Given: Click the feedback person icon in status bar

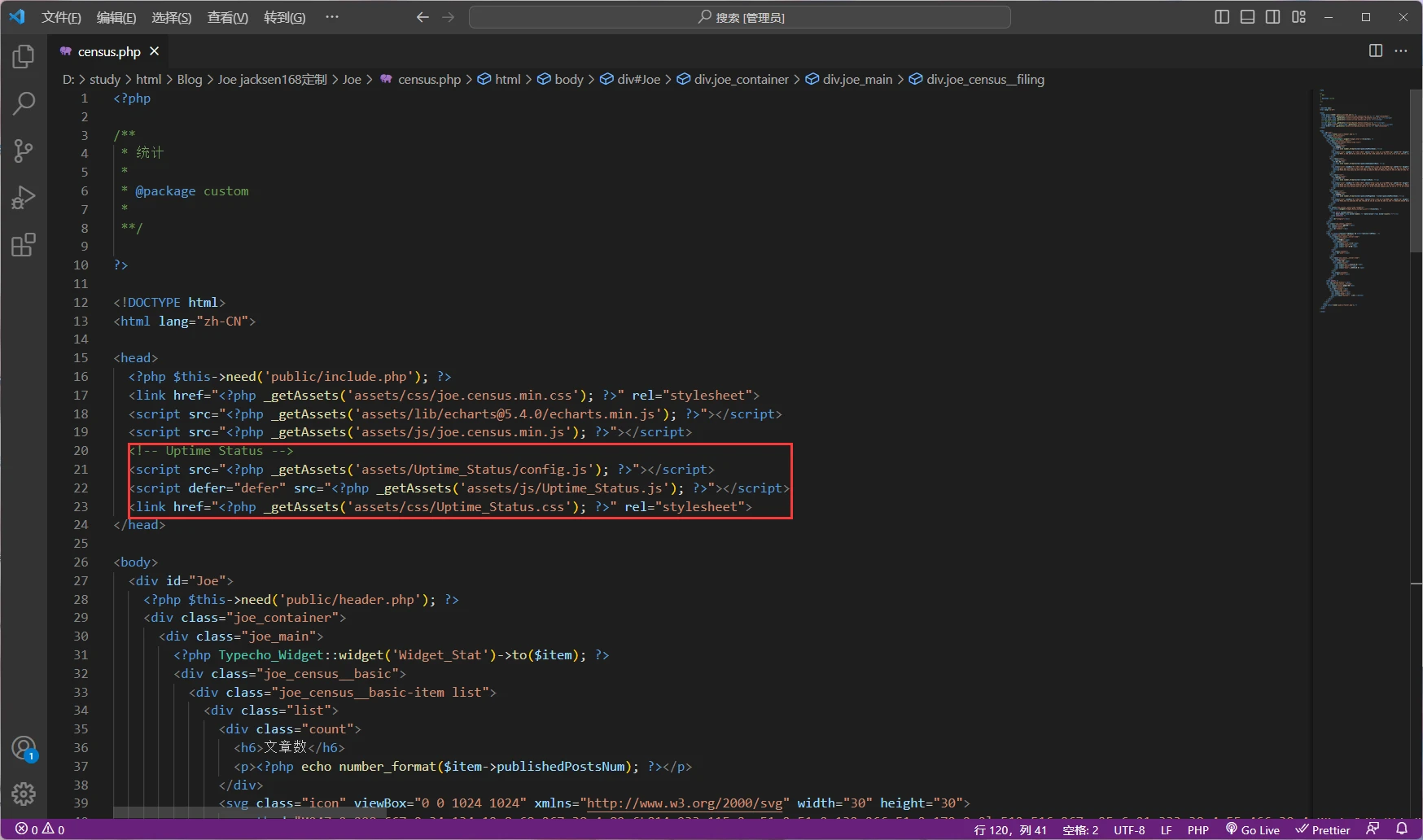Looking at the screenshot, I should [x=1373, y=829].
